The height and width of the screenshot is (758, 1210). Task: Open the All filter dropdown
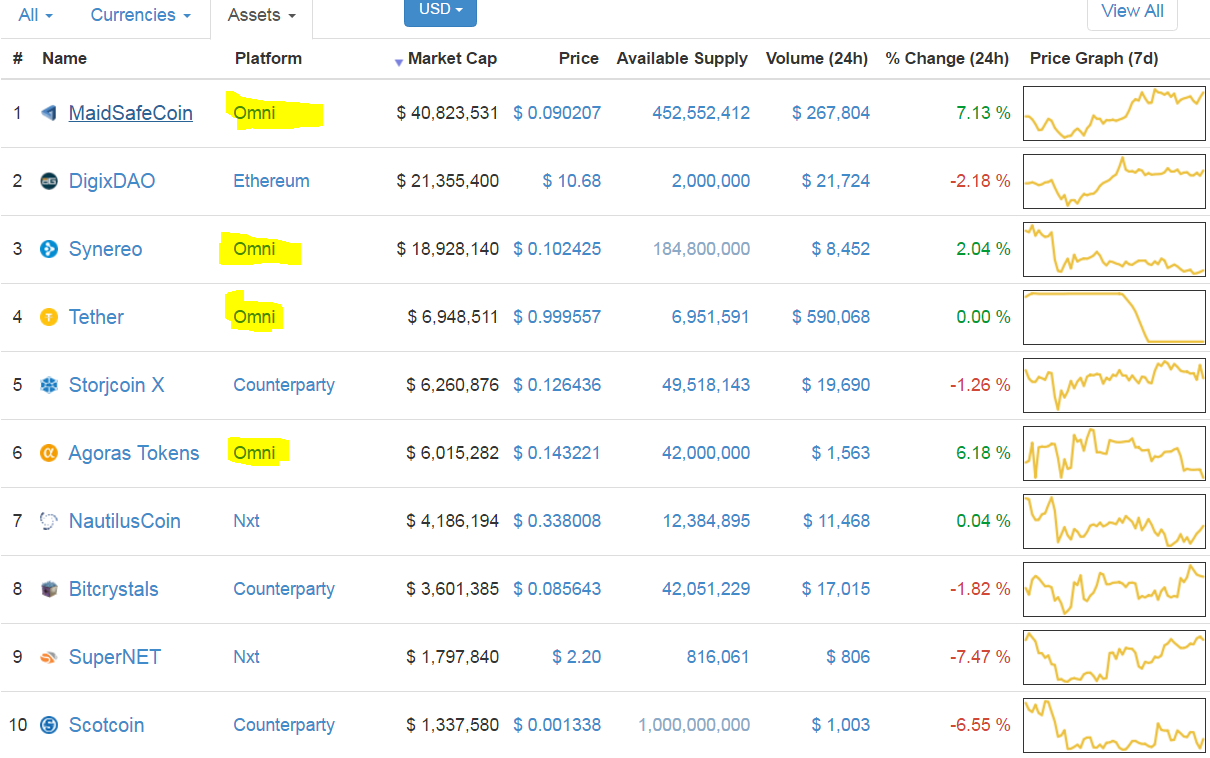click(x=36, y=15)
